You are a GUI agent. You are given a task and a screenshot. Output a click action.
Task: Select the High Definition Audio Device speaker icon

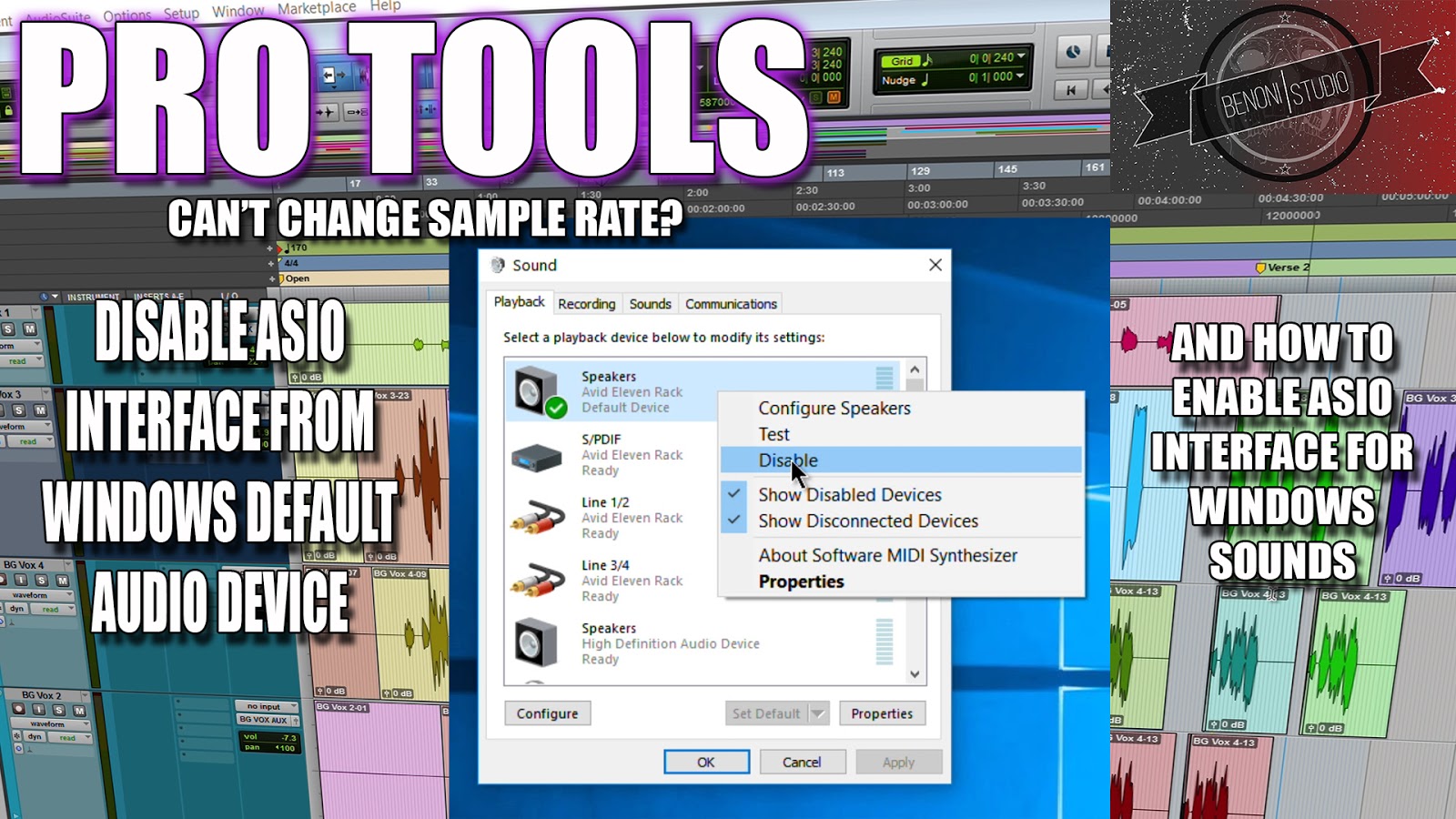(536, 642)
